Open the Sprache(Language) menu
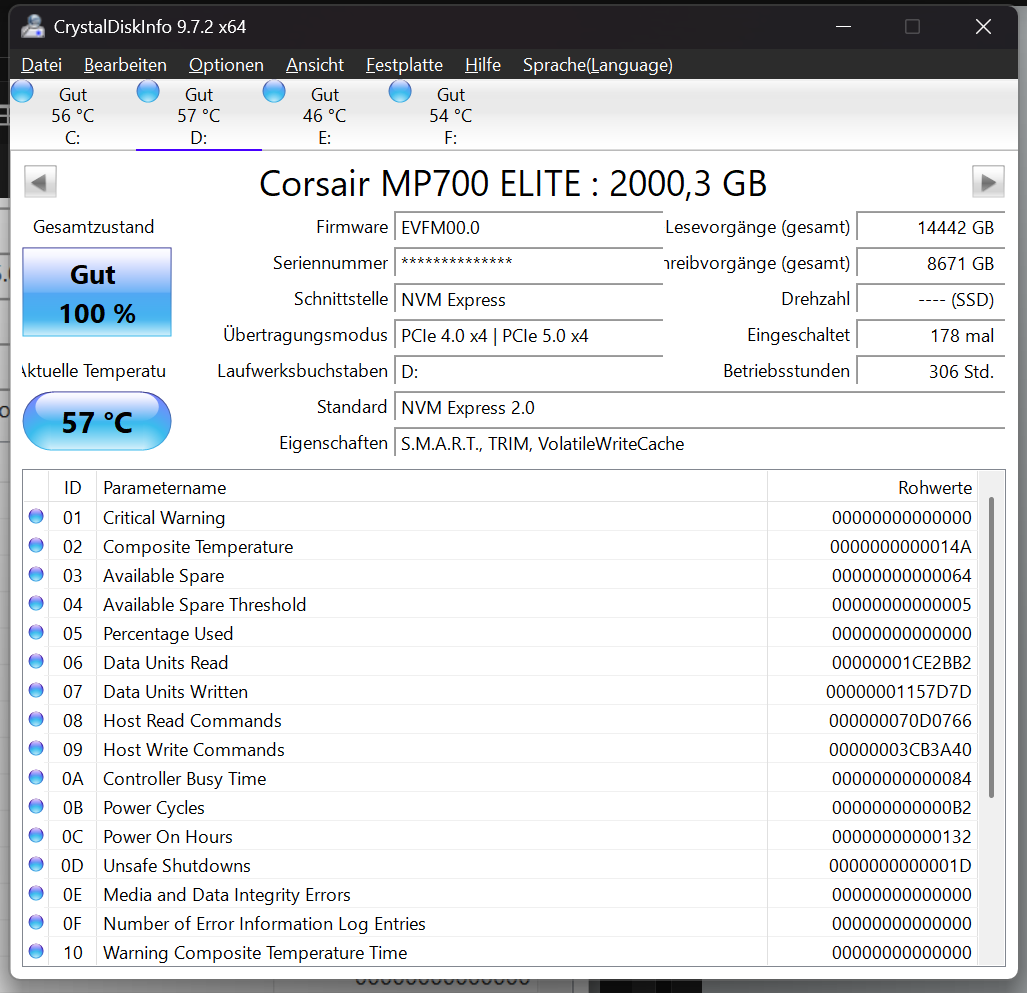Viewport: 1027px width, 993px height. [597, 65]
